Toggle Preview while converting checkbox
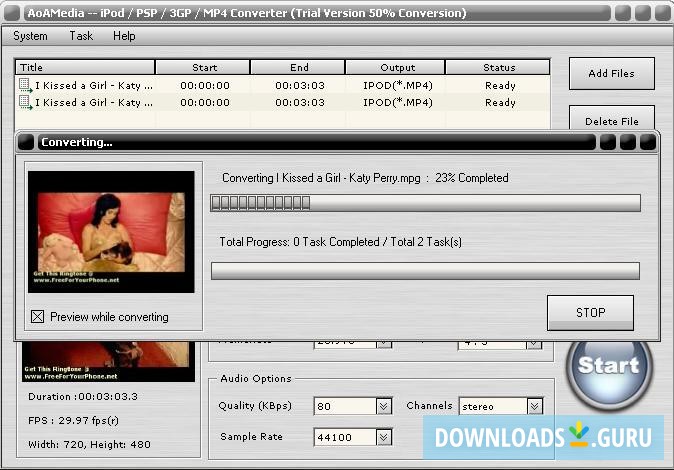The height and width of the screenshot is (470, 674). pyautogui.click(x=37, y=317)
